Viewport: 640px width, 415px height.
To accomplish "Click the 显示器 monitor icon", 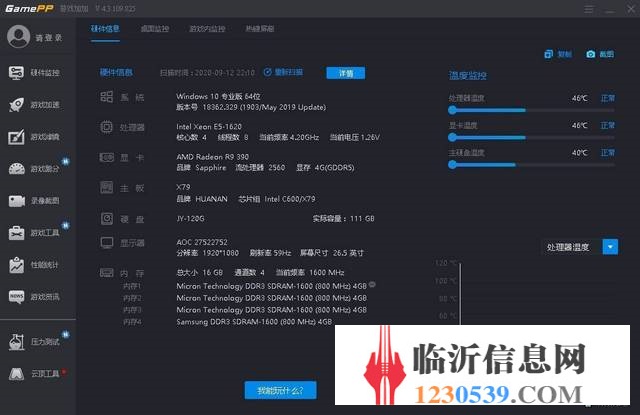I will tap(107, 243).
